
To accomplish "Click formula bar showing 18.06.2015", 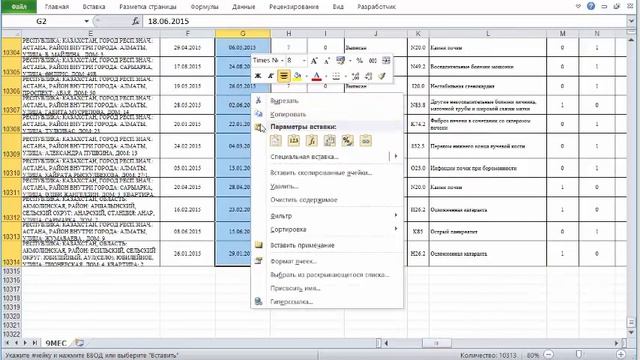I will pyautogui.click(x=384, y=21).
